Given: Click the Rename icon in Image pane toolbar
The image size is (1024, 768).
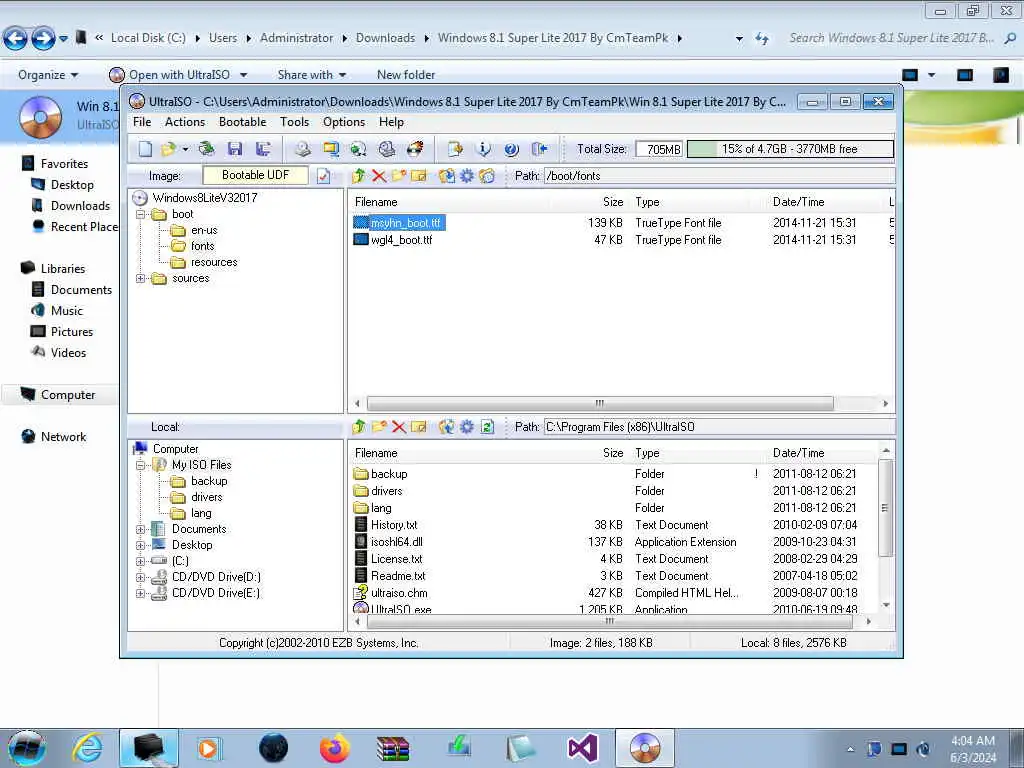Looking at the screenshot, I should pyautogui.click(x=419, y=176).
